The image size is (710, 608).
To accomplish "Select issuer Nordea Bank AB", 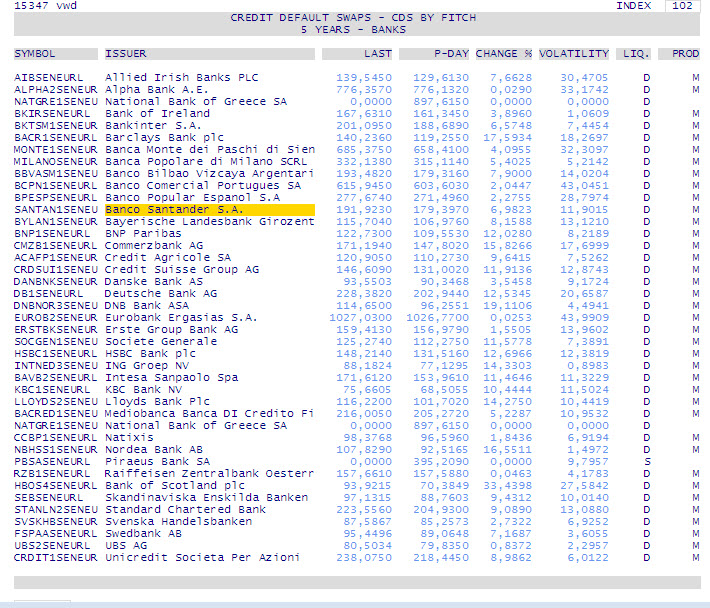I will click(154, 450).
